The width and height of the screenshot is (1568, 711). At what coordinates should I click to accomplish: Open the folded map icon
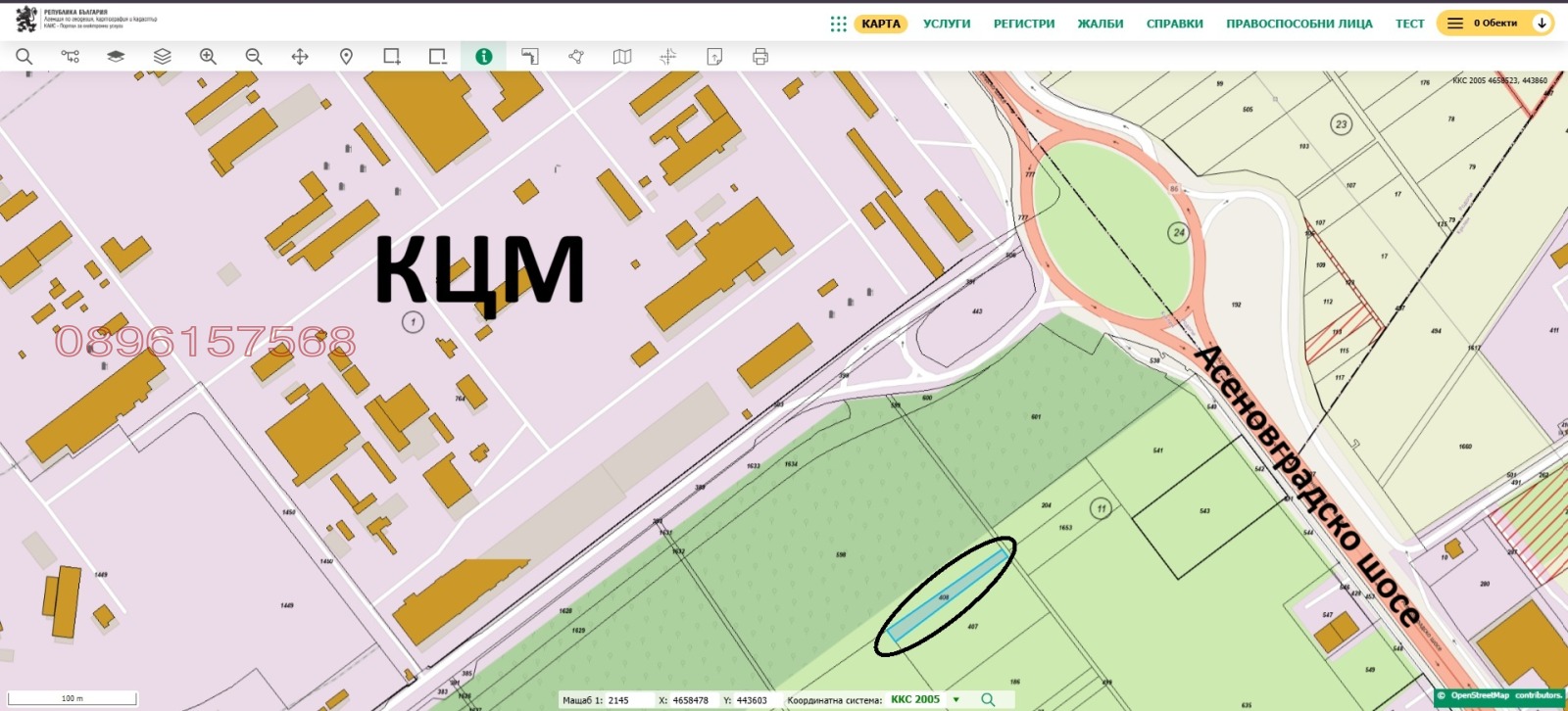[622, 57]
